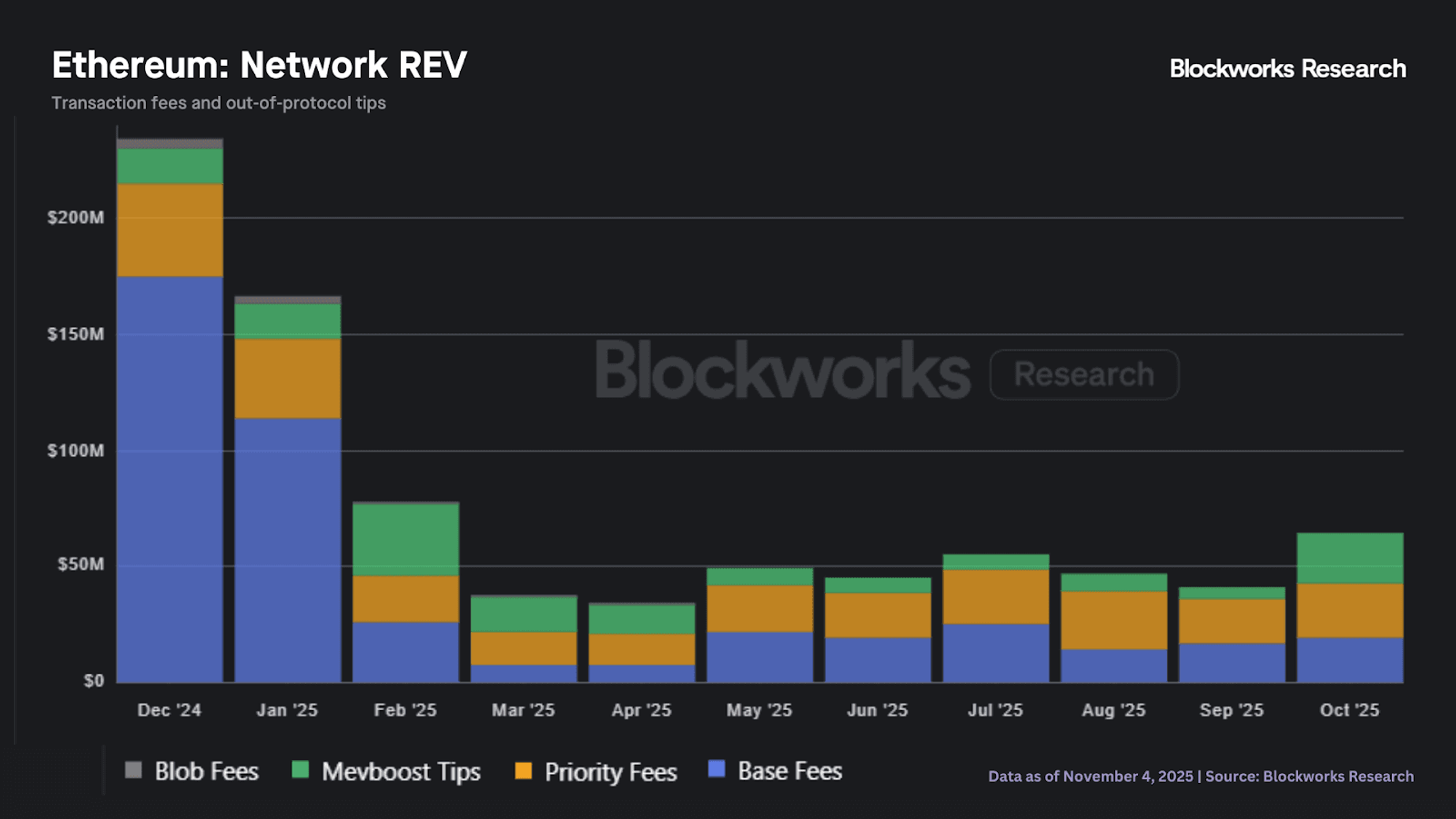The width and height of the screenshot is (1456, 819).
Task: Click the "May '25" x-axis label
Action: (759, 710)
